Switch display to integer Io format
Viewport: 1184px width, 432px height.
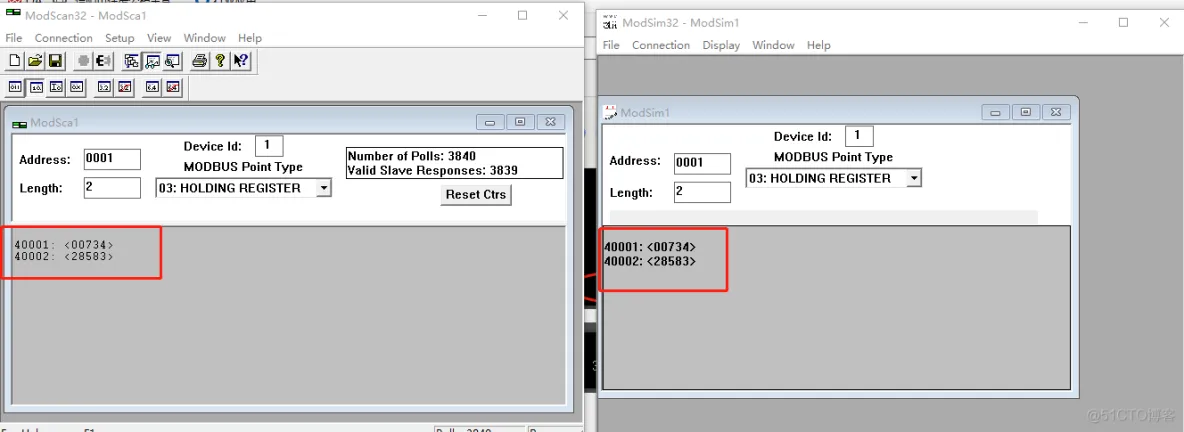click(x=56, y=88)
